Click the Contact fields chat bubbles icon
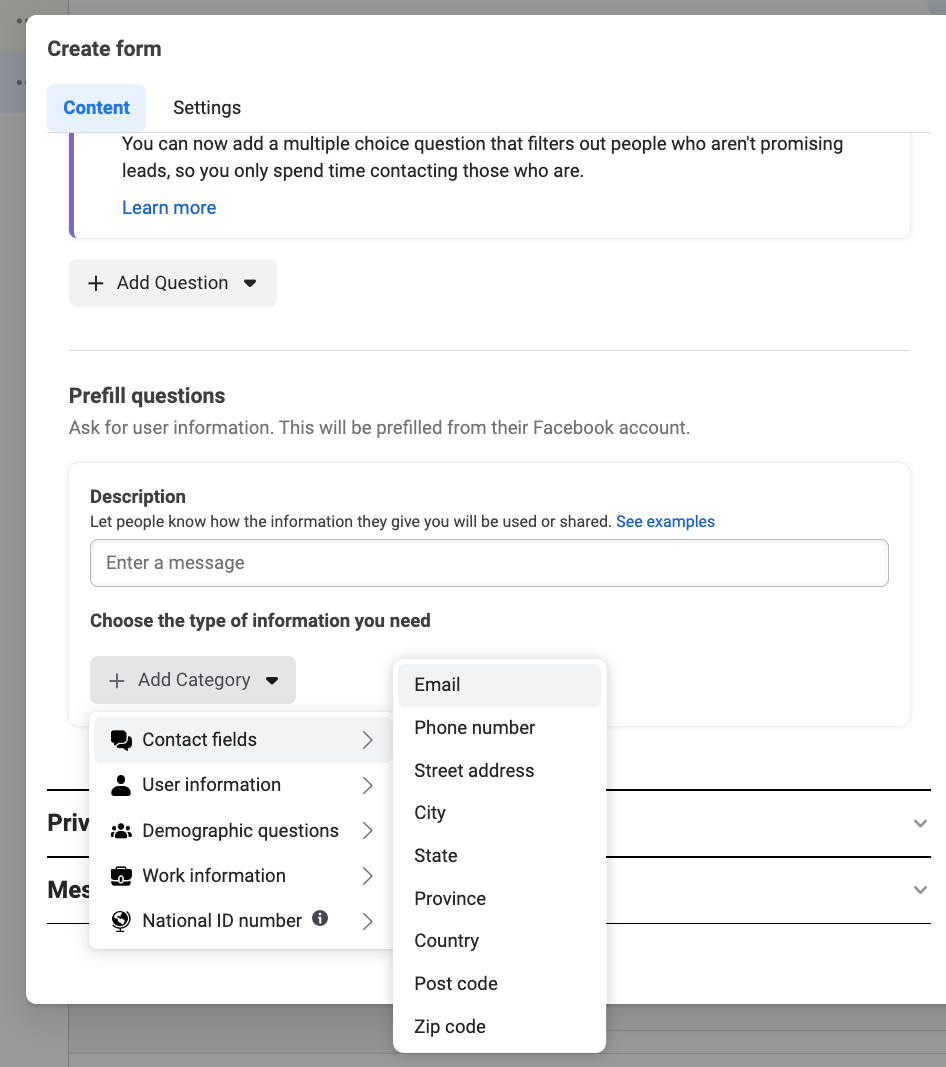The width and height of the screenshot is (946, 1067). pos(121,740)
